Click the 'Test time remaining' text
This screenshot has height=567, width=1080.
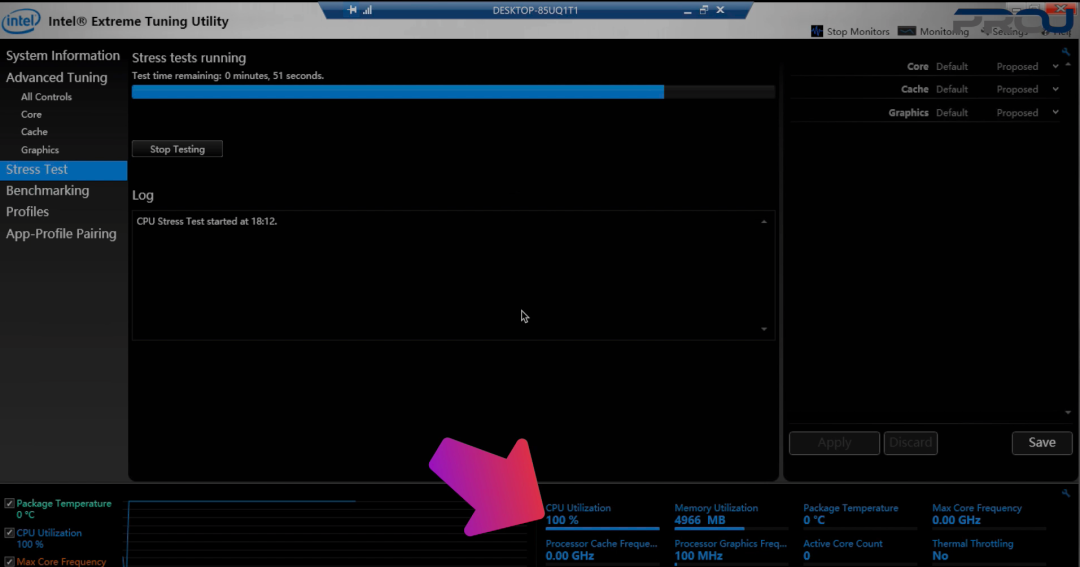[x=227, y=76]
